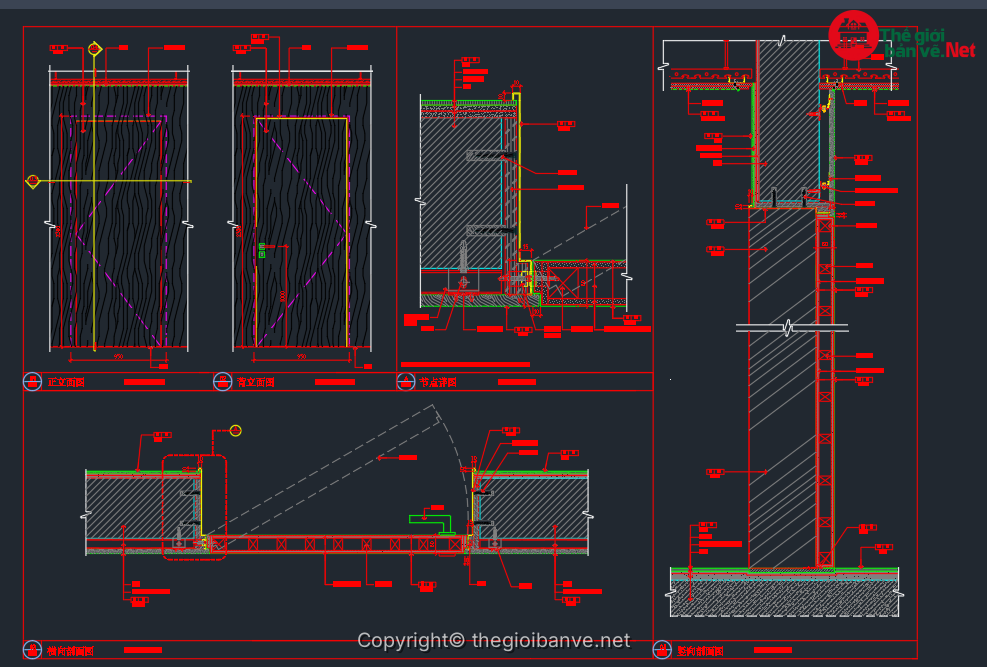Click the 背立面图 back elevation title
Screen dimensions: 987x667
point(256,382)
